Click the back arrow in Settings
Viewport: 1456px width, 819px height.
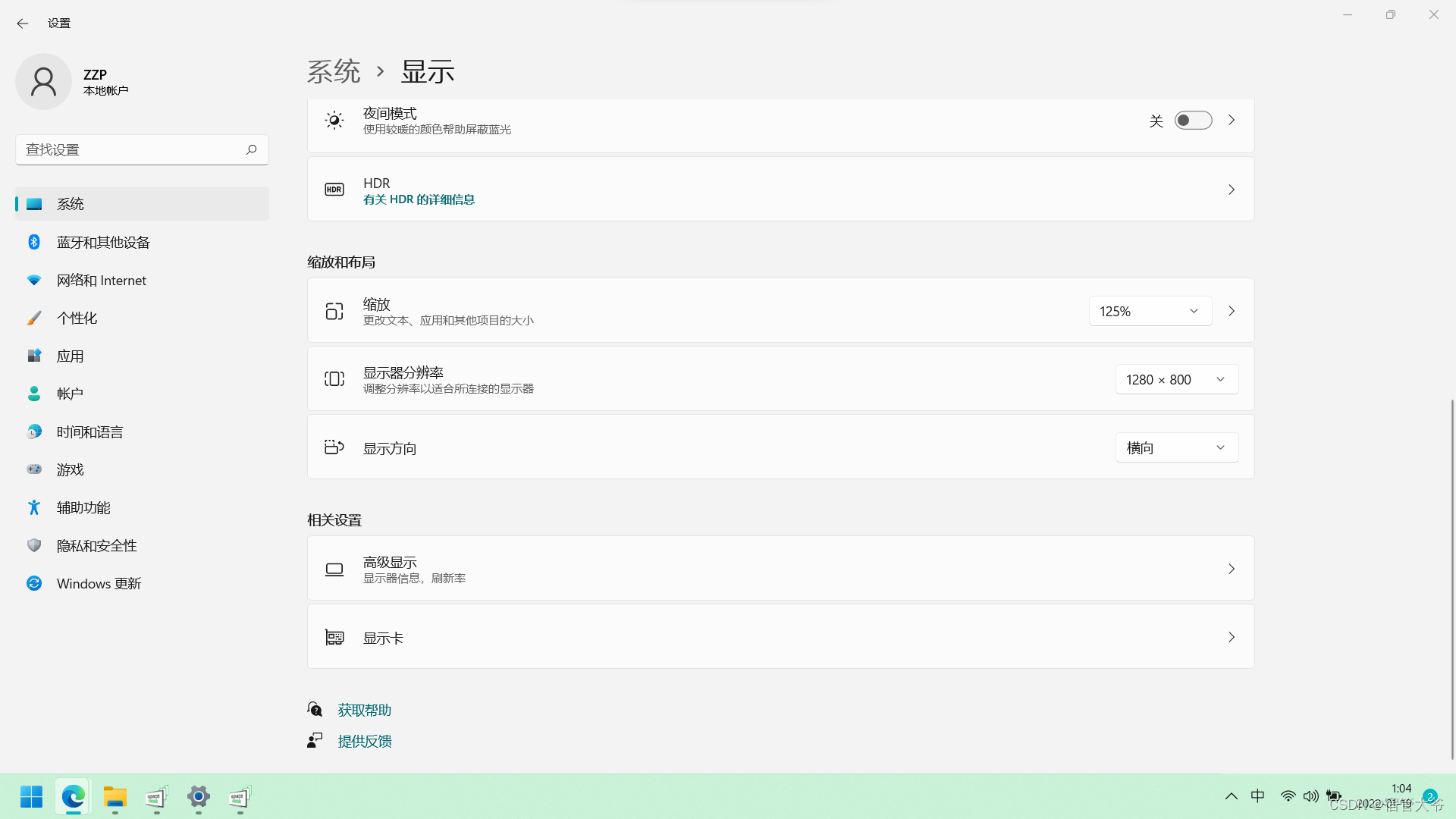point(23,24)
